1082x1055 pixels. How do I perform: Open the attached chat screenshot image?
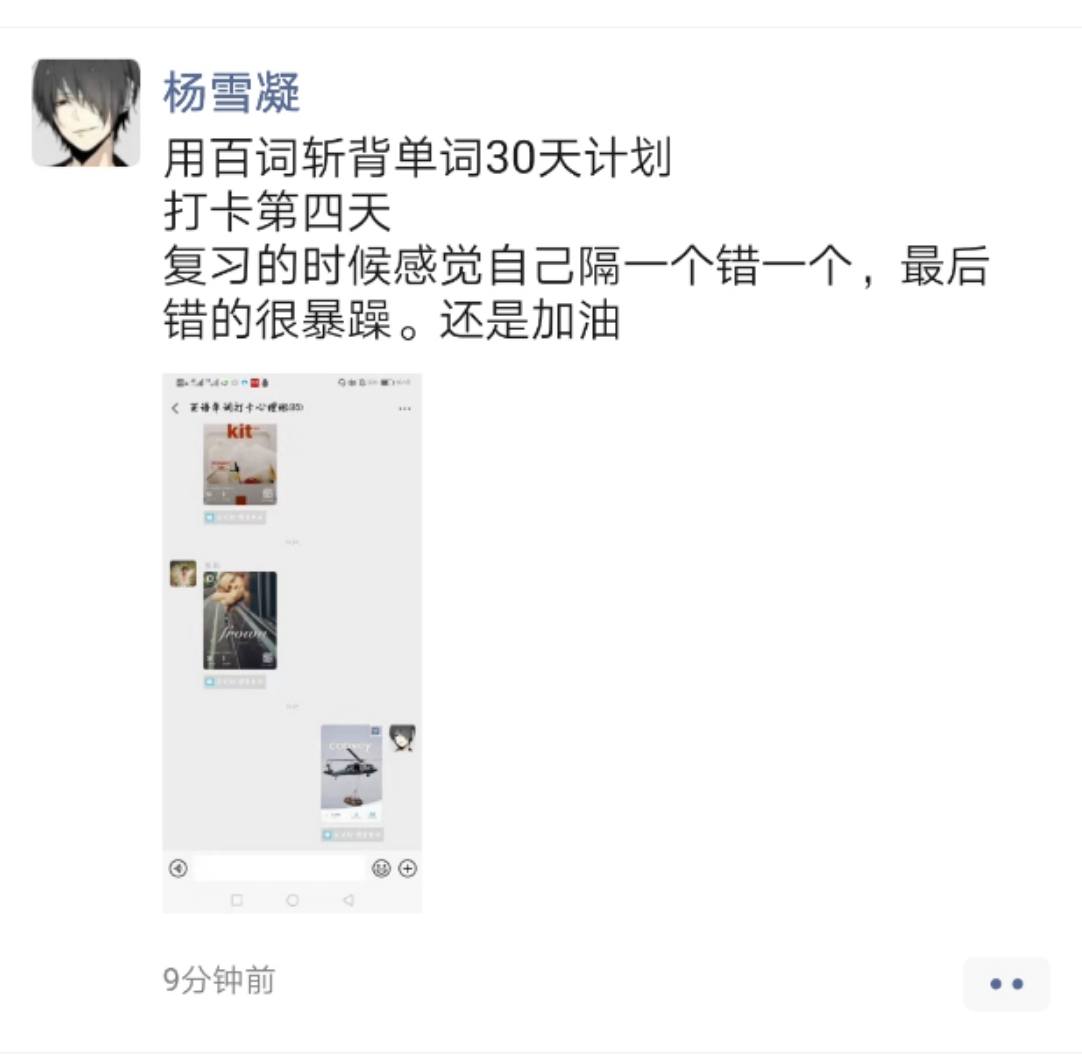click(x=292, y=643)
